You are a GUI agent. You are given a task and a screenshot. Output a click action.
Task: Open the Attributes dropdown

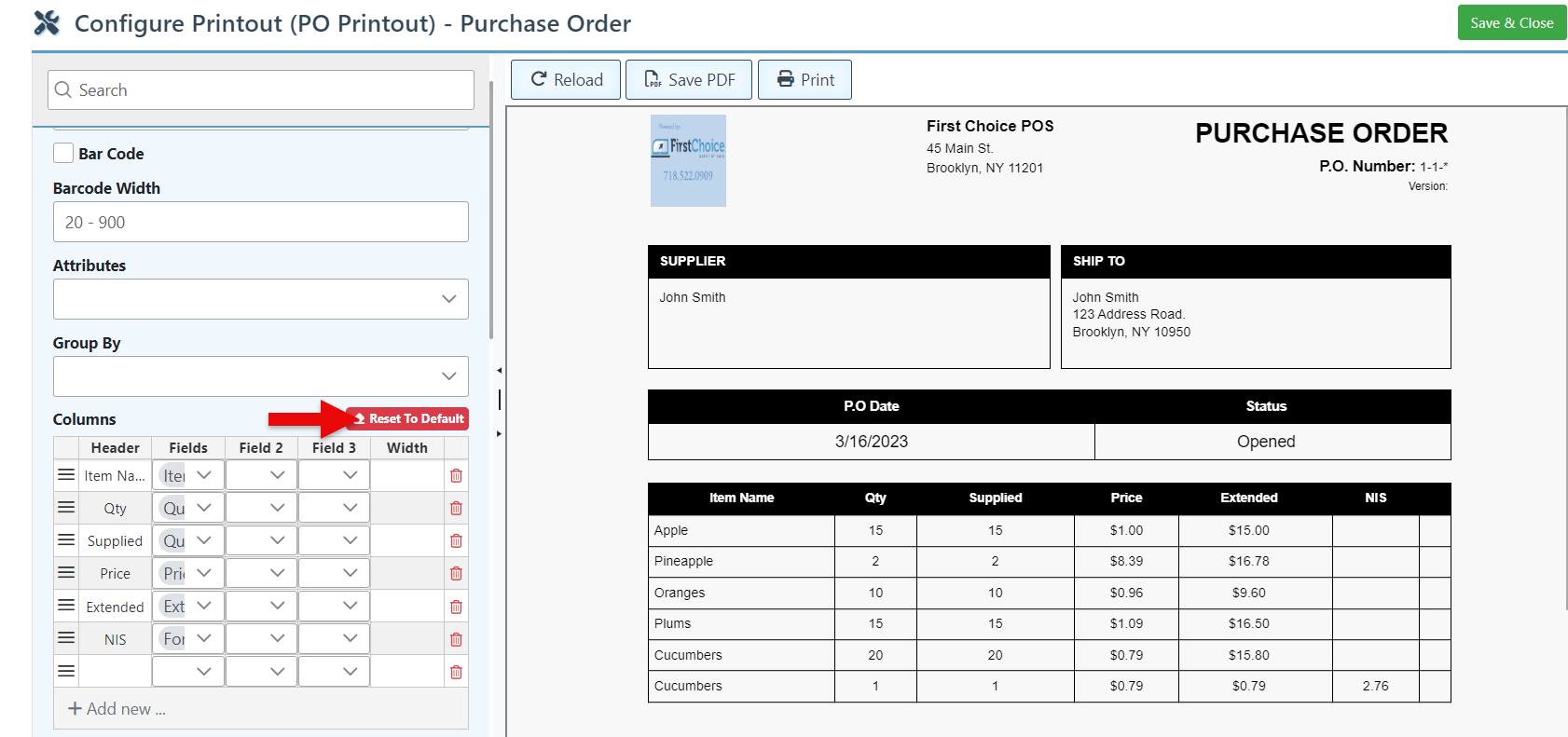tap(261, 299)
